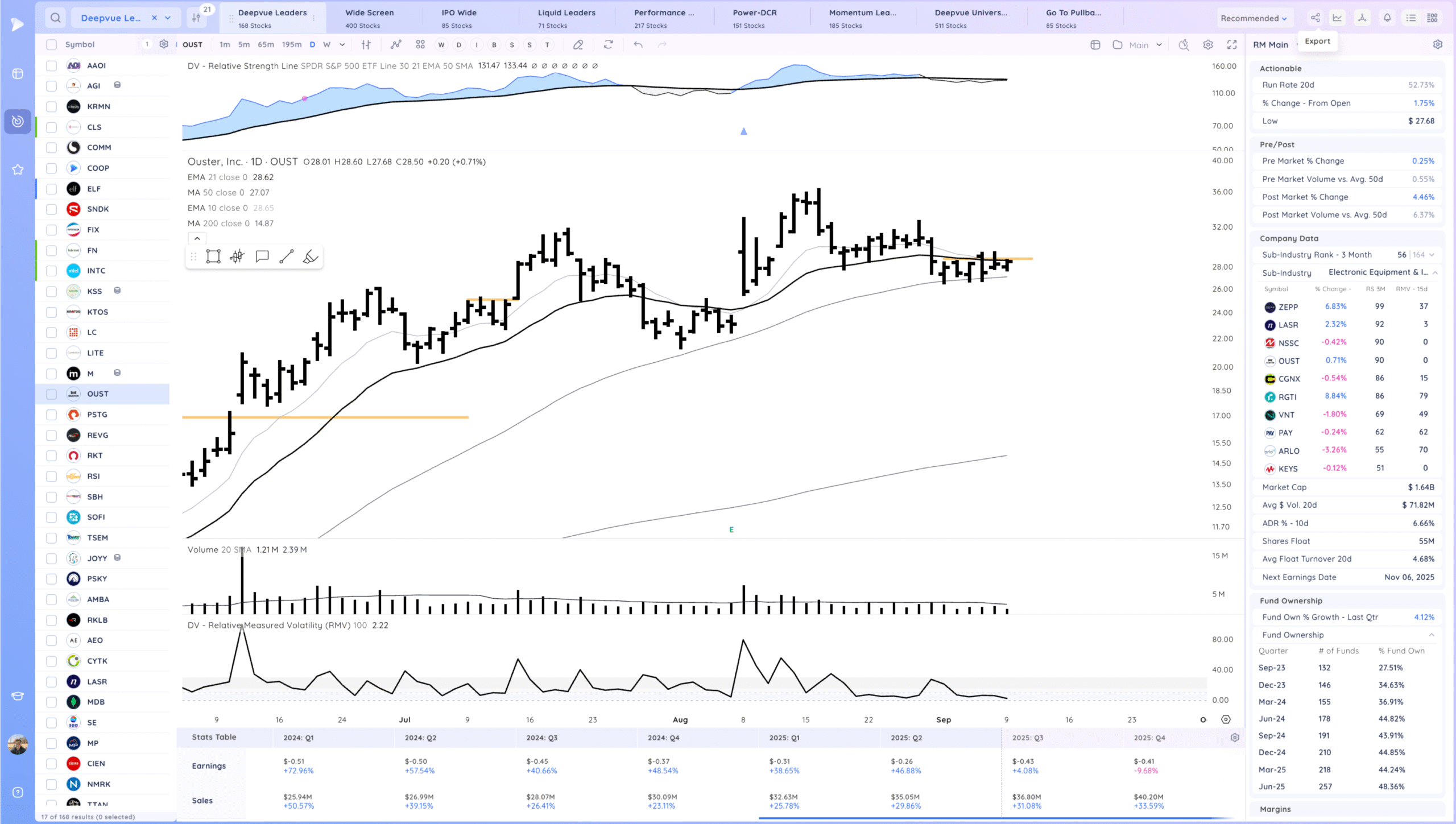Open the Deepvue Le... list dropdown chevron

click(168, 18)
